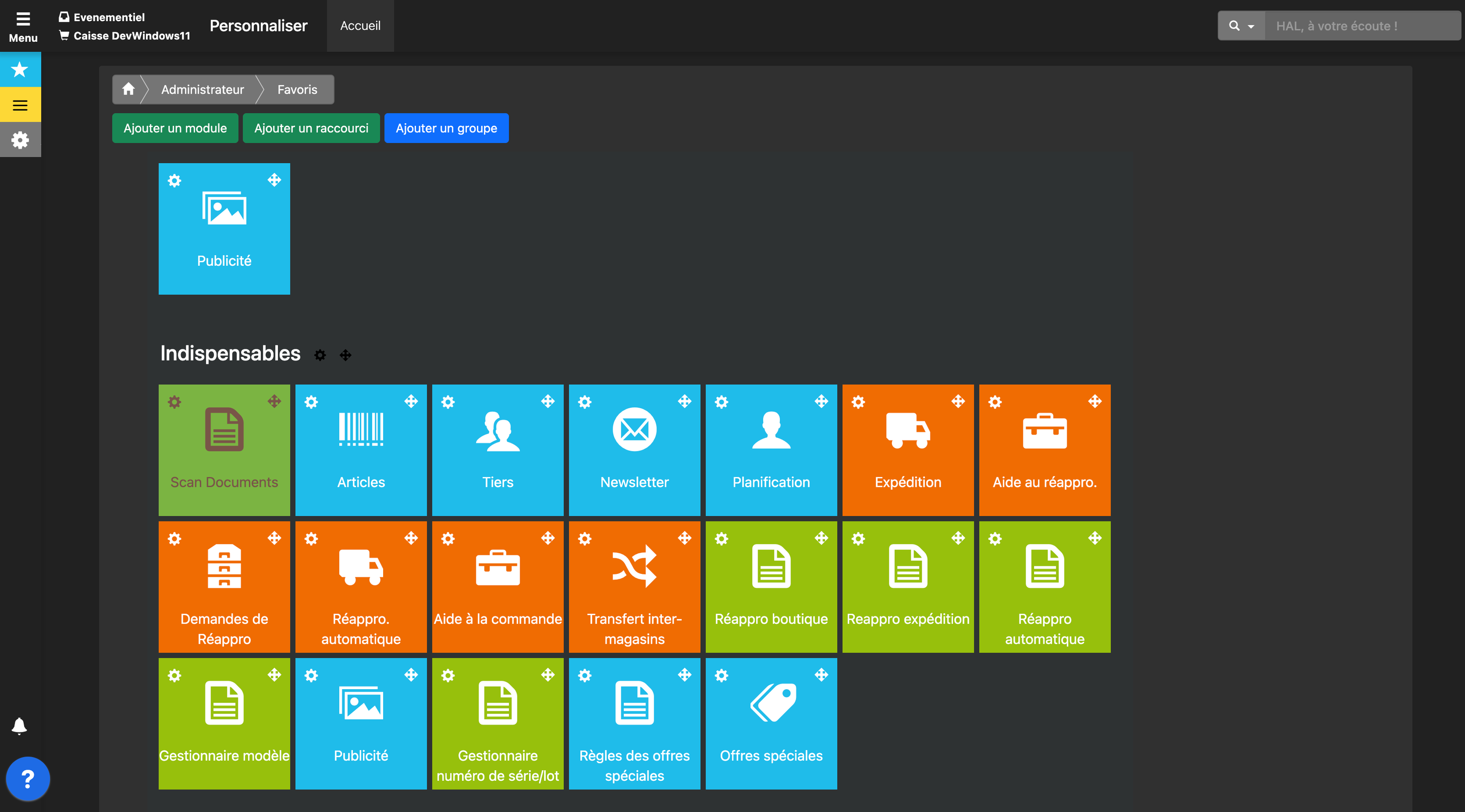Open the Aide au réappro. tile
The image size is (1465, 812).
pos(1045,450)
